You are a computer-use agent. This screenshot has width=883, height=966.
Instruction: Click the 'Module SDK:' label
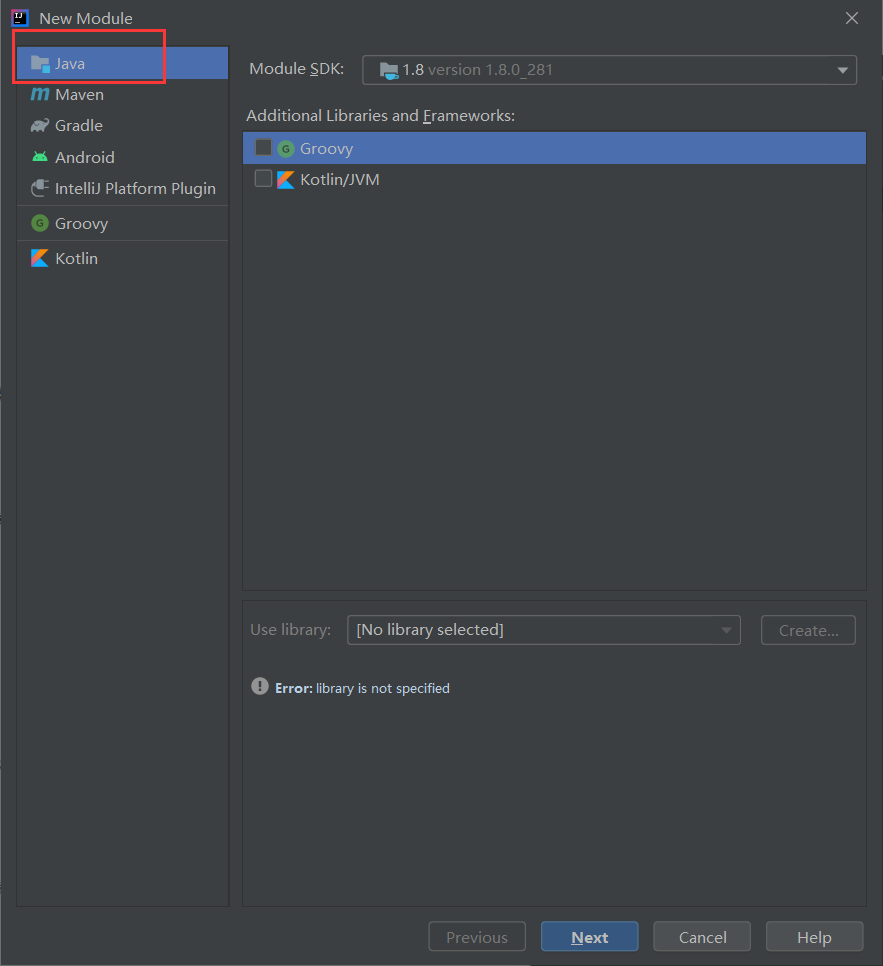(x=296, y=68)
